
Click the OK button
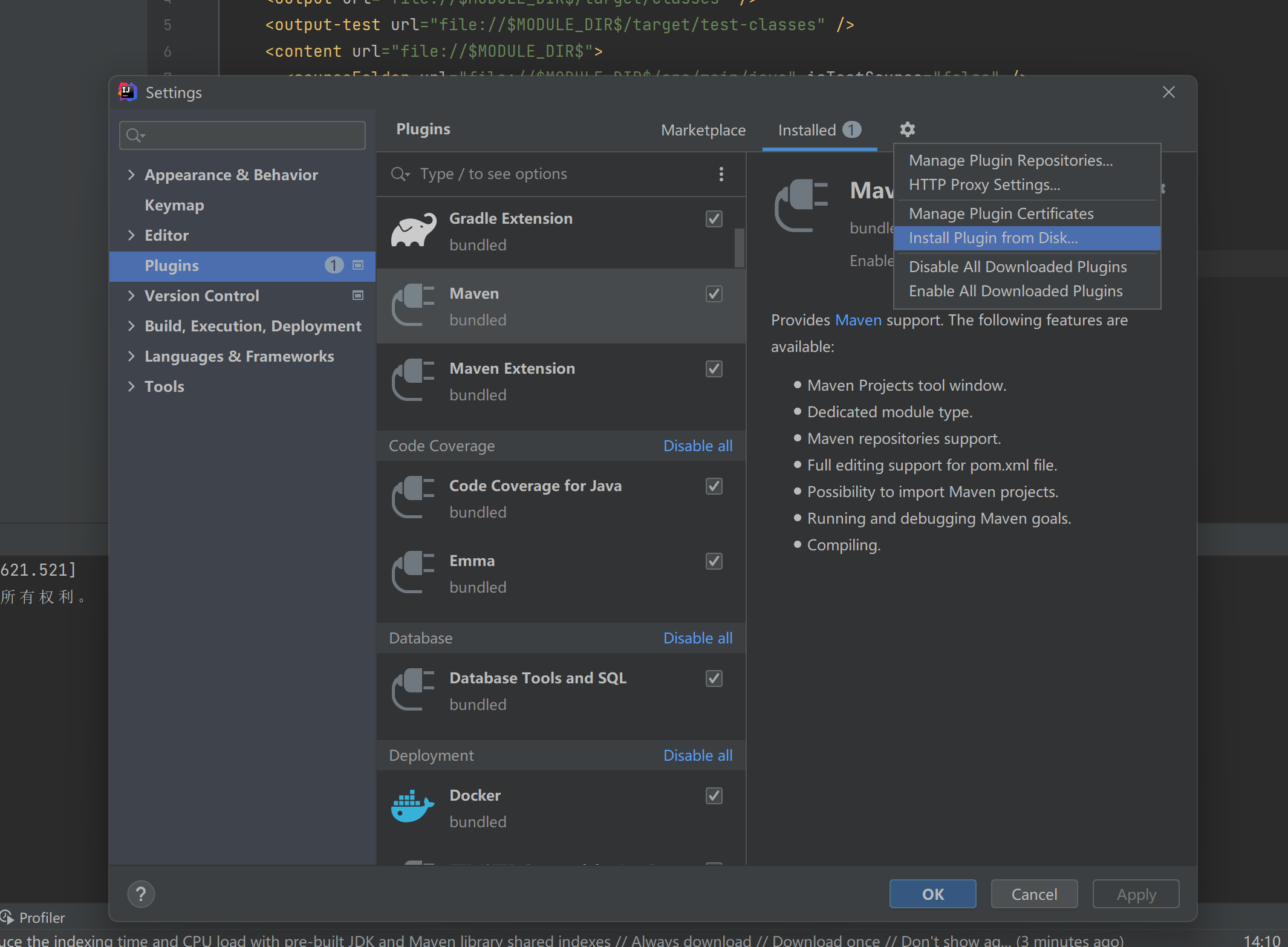(932, 894)
